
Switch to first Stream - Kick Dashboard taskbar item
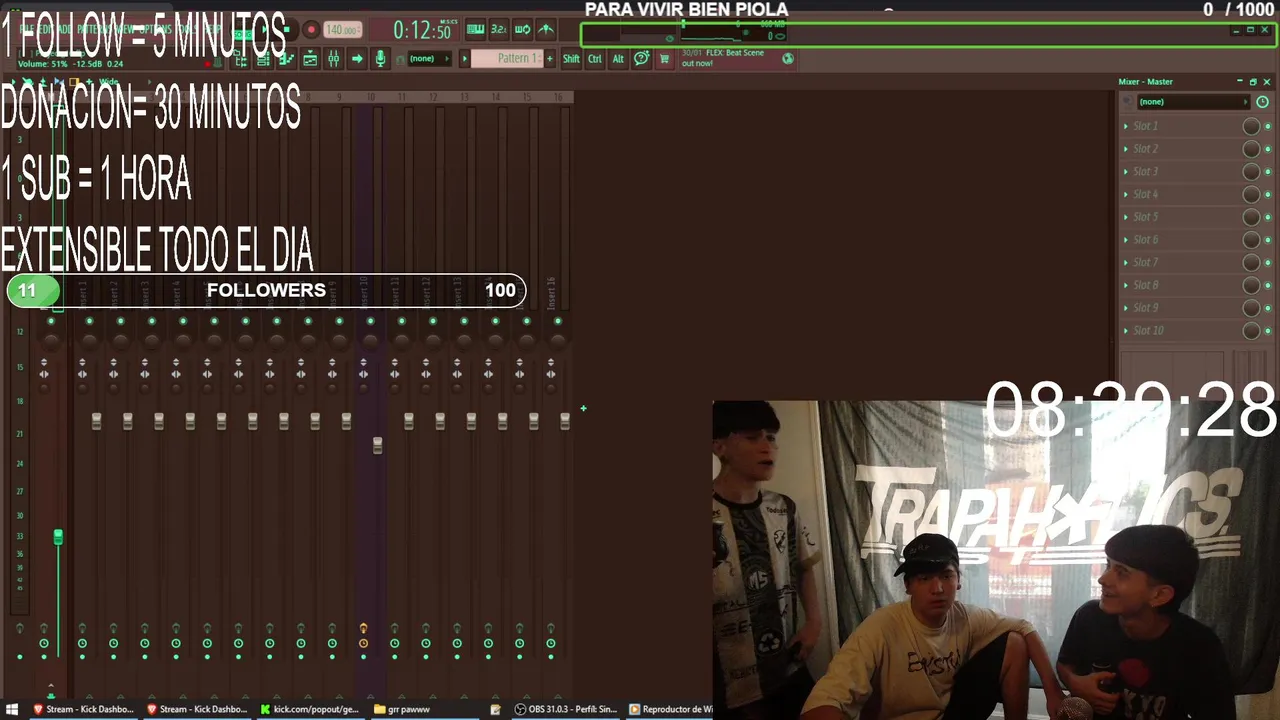tap(84, 709)
